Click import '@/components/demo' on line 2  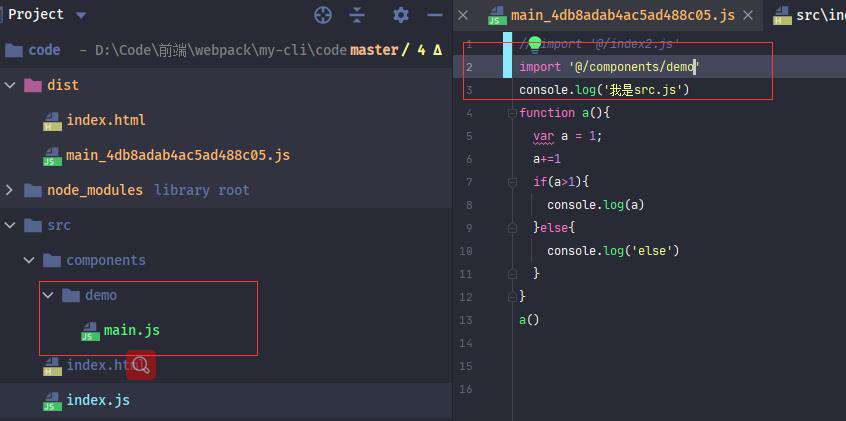tap(610, 67)
